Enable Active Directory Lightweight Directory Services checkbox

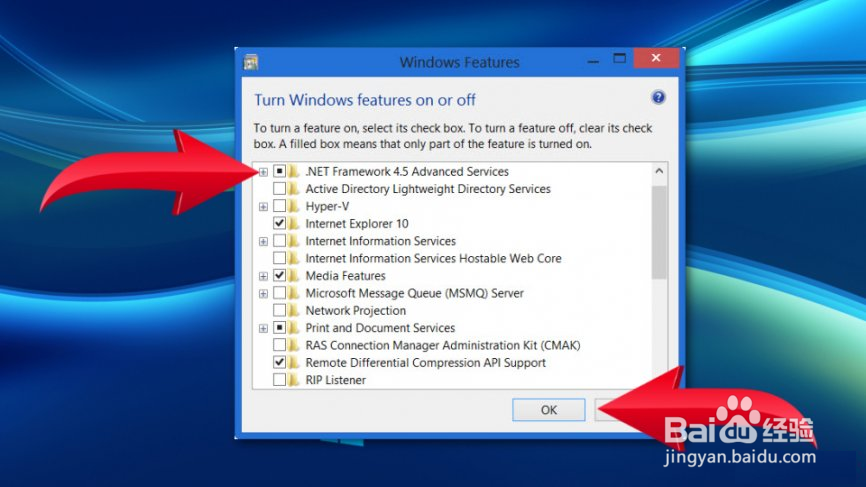[x=279, y=189]
